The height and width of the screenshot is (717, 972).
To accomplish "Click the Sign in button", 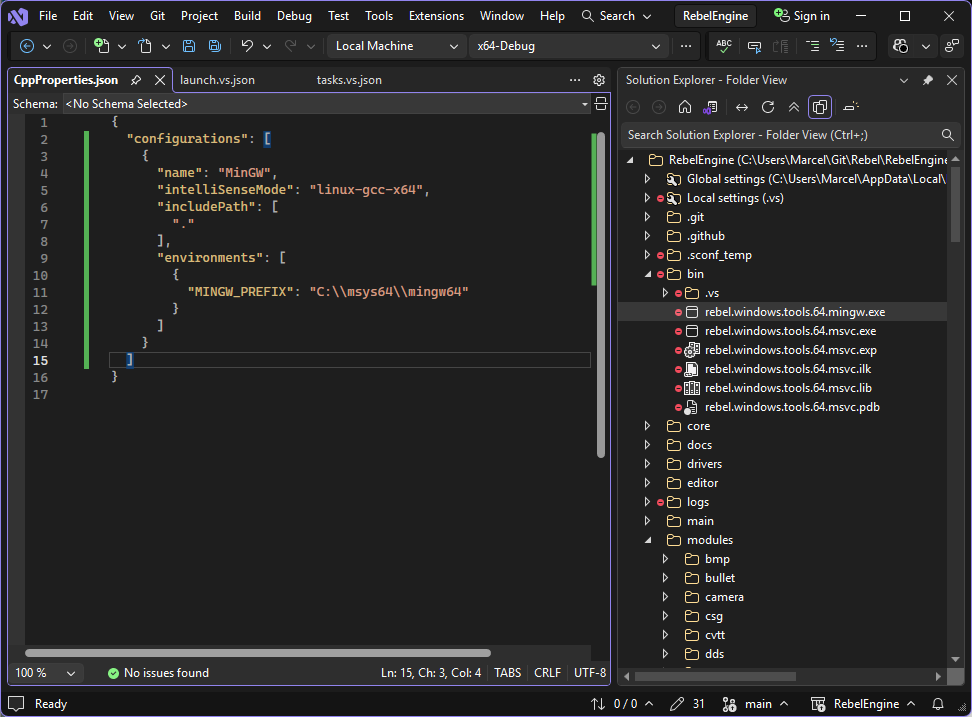I will coord(802,16).
